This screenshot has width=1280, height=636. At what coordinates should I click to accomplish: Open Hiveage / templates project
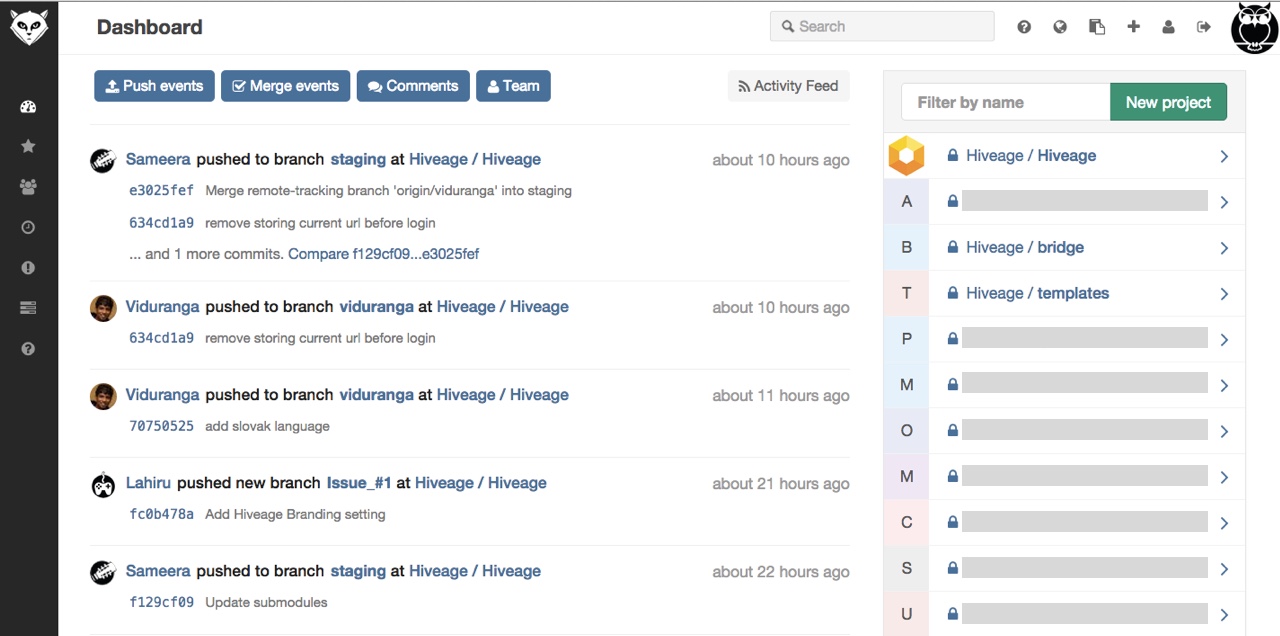(x=1037, y=293)
